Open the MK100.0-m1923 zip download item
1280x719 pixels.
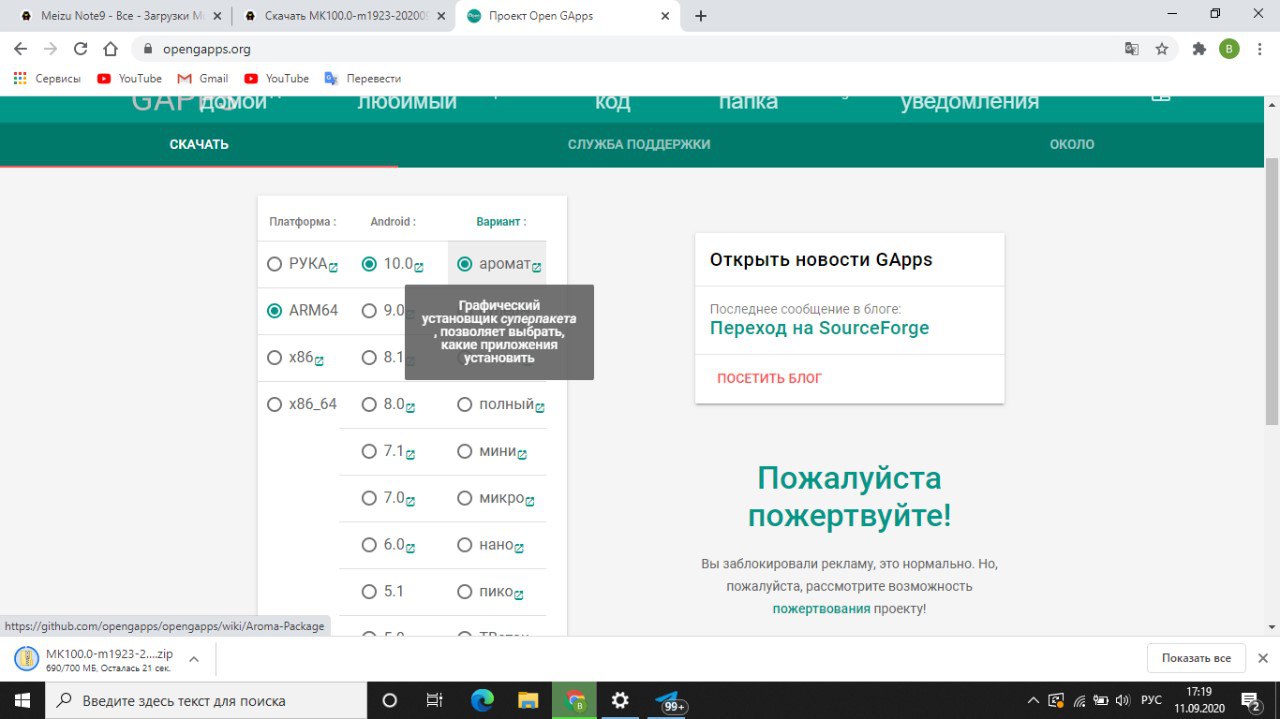pos(95,659)
